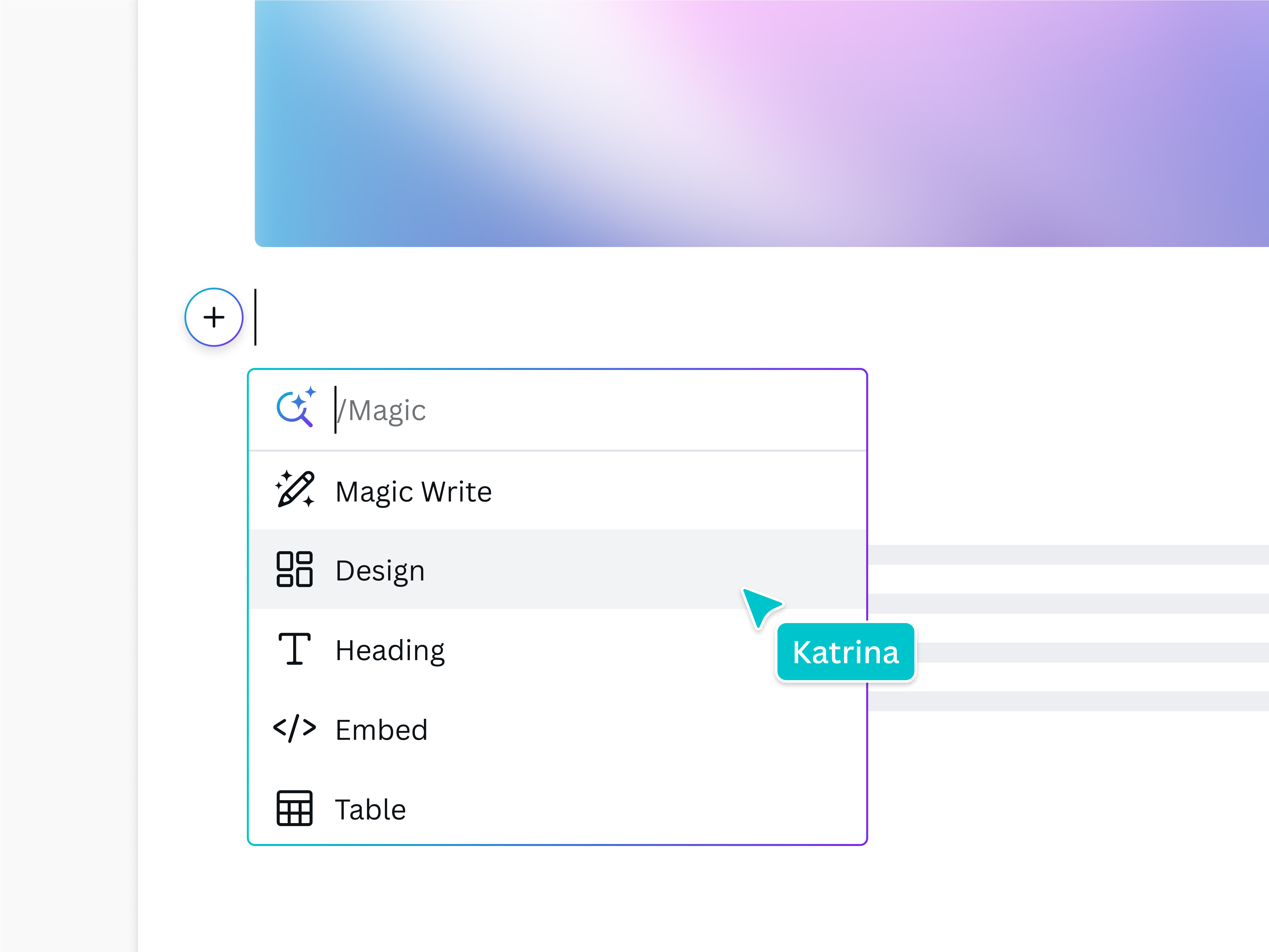
Task: Click the grey placeholder line beside Design
Action: click(1033, 554)
